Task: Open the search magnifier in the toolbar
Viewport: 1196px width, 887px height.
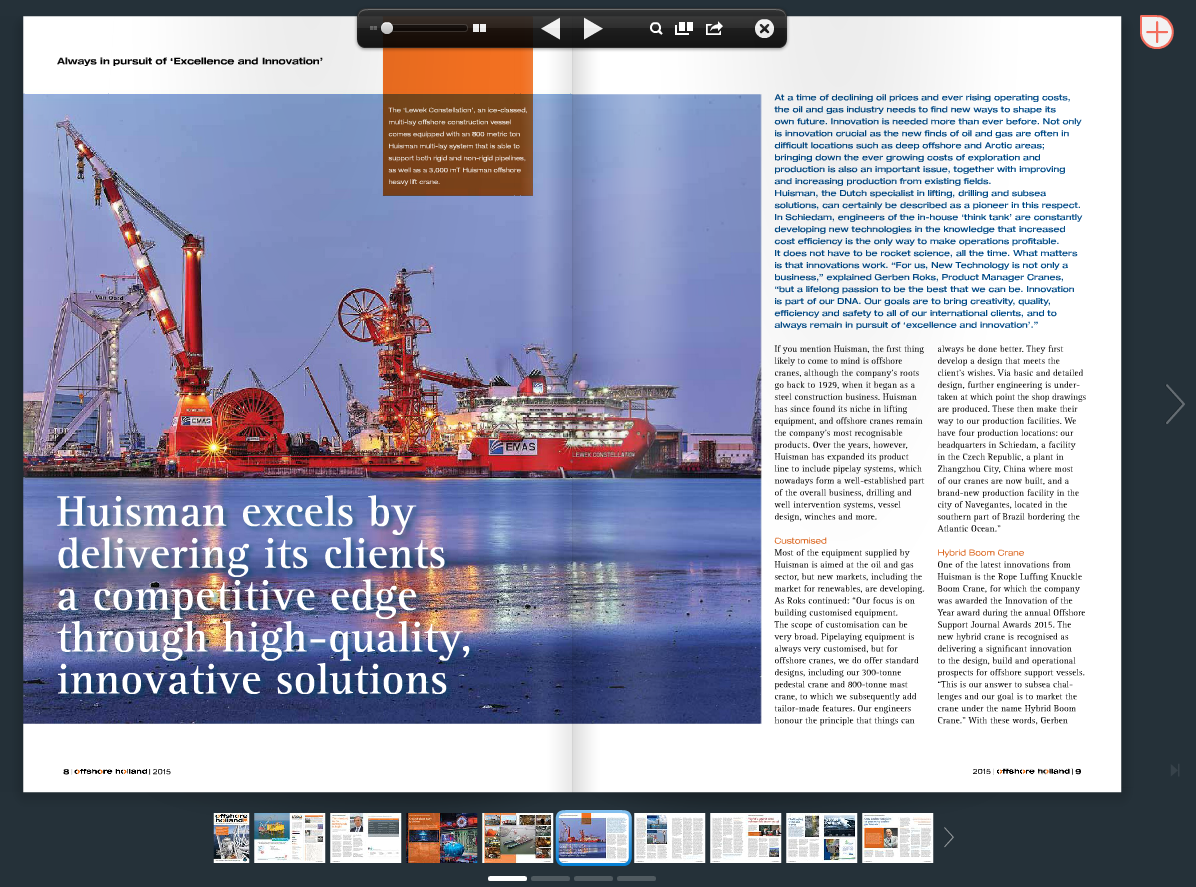Action: click(655, 29)
